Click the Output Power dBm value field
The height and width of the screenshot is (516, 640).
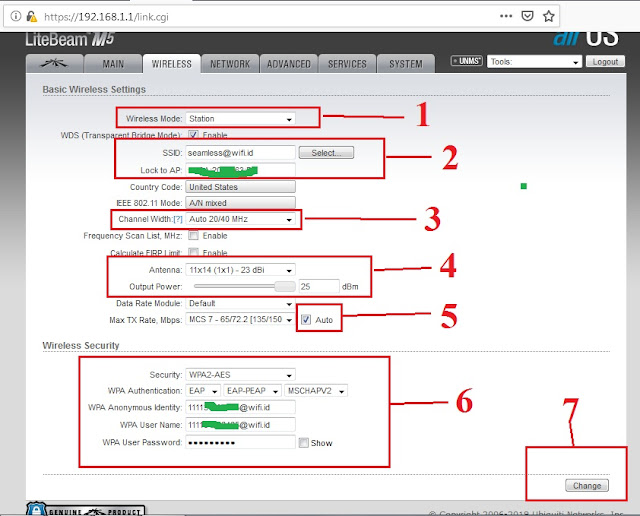click(319, 287)
